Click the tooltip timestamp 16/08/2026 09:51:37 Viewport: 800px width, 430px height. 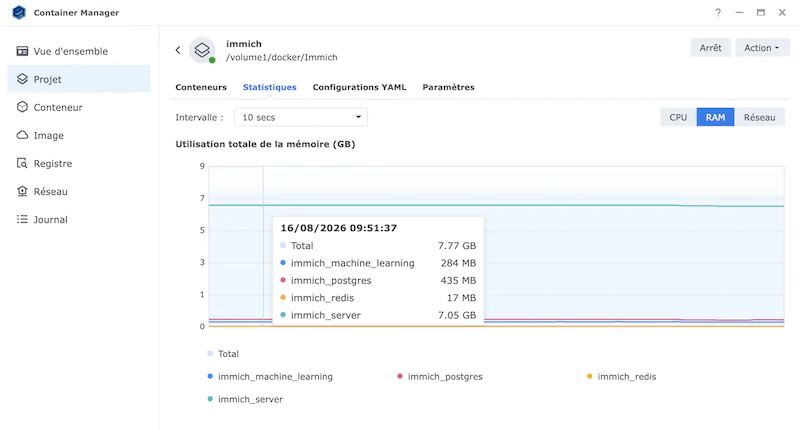(x=339, y=228)
